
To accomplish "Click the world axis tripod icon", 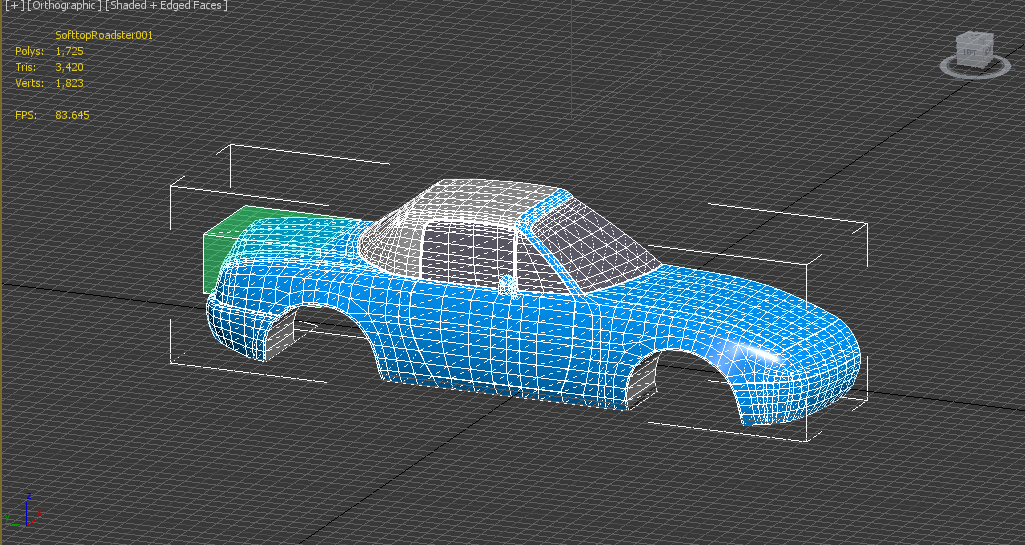I will (22, 510).
